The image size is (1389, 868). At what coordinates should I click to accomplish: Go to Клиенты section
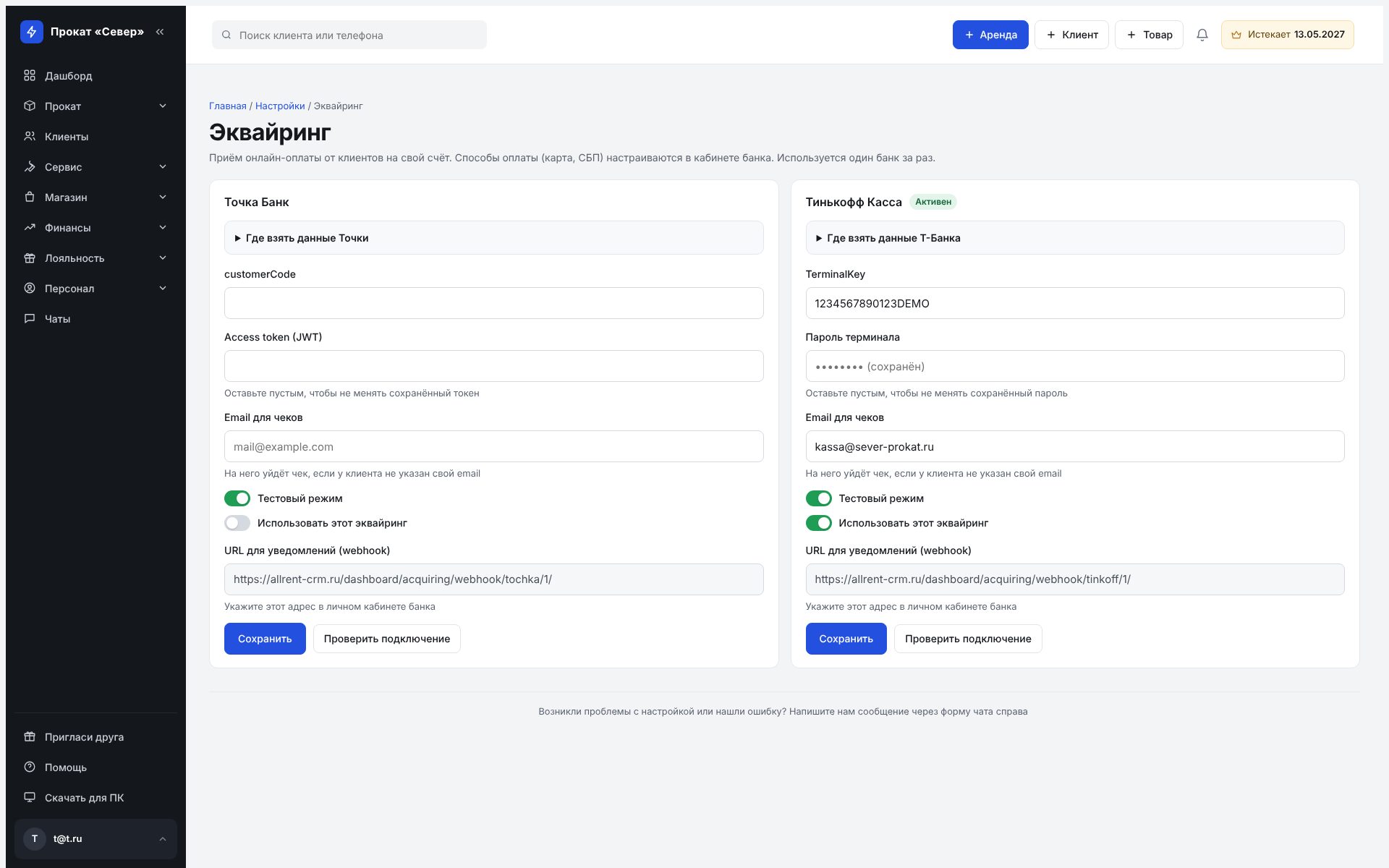[x=95, y=136]
